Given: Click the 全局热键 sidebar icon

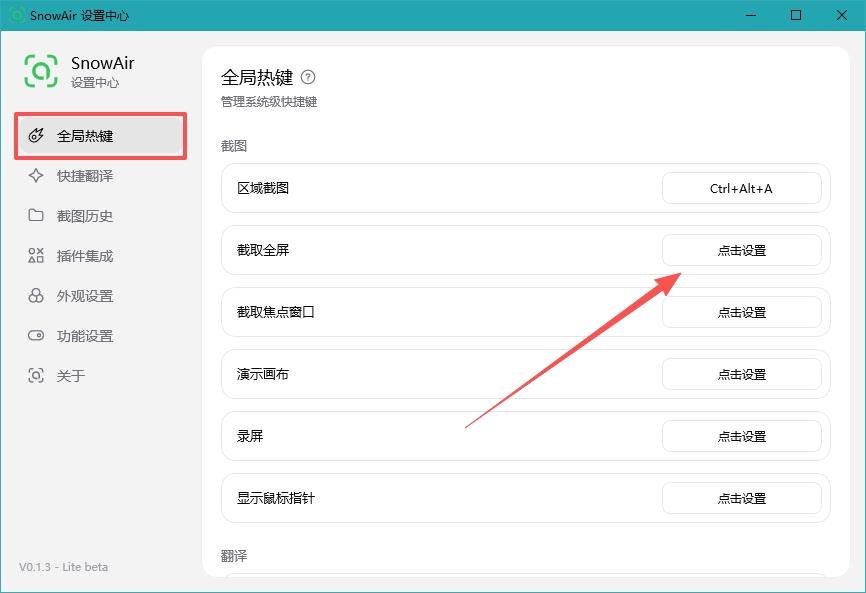Looking at the screenshot, I should coord(36,135).
